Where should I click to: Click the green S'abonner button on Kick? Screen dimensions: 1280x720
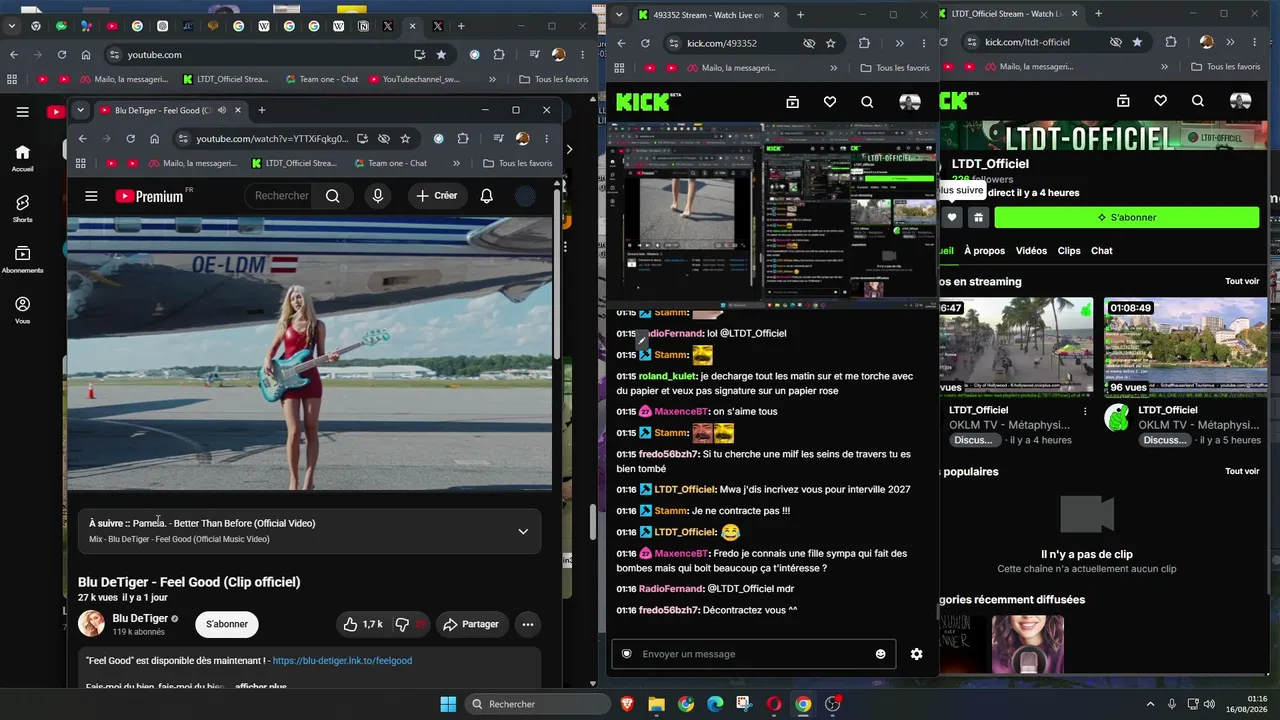pyautogui.click(x=1127, y=217)
